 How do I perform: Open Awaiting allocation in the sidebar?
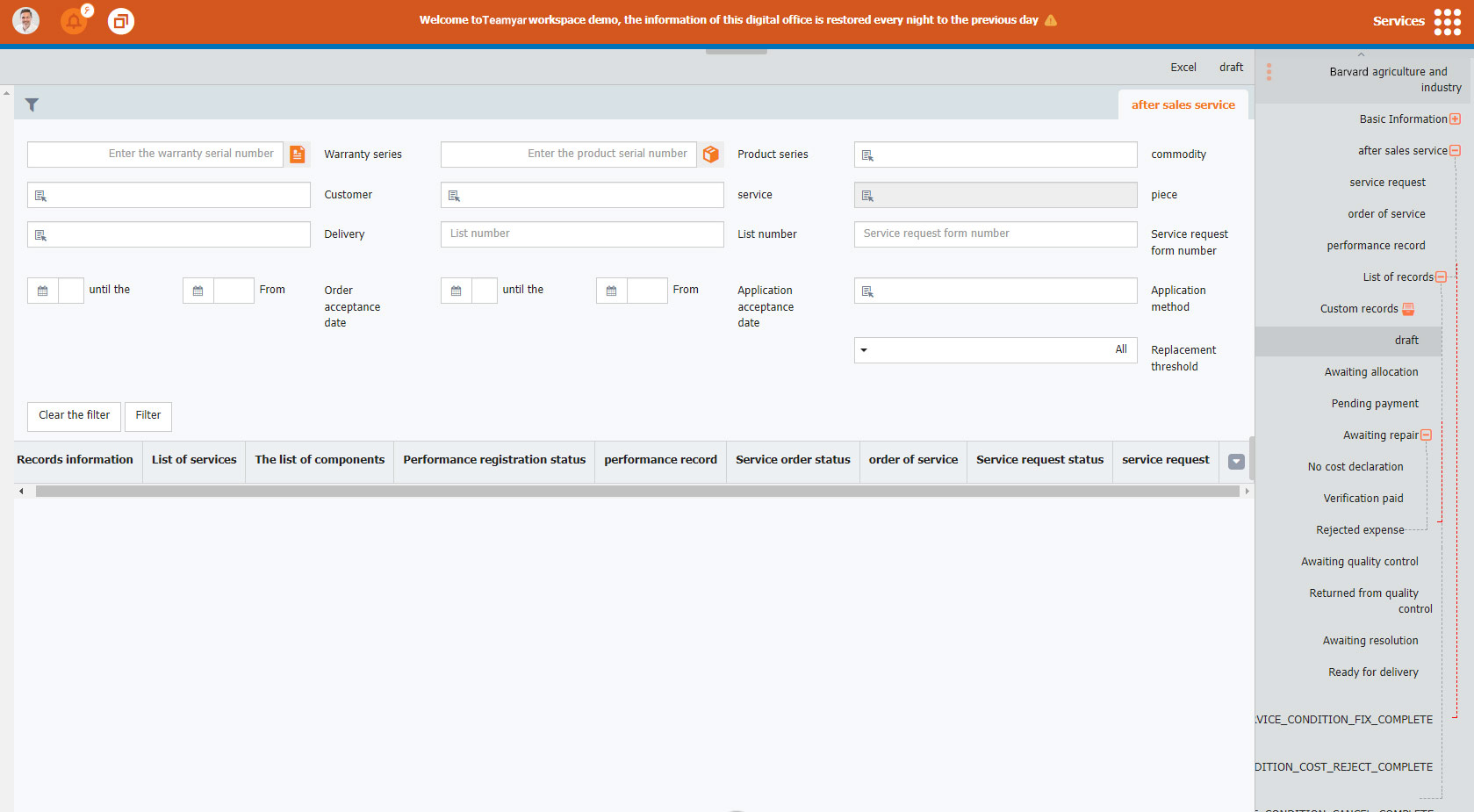[x=1370, y=372]
